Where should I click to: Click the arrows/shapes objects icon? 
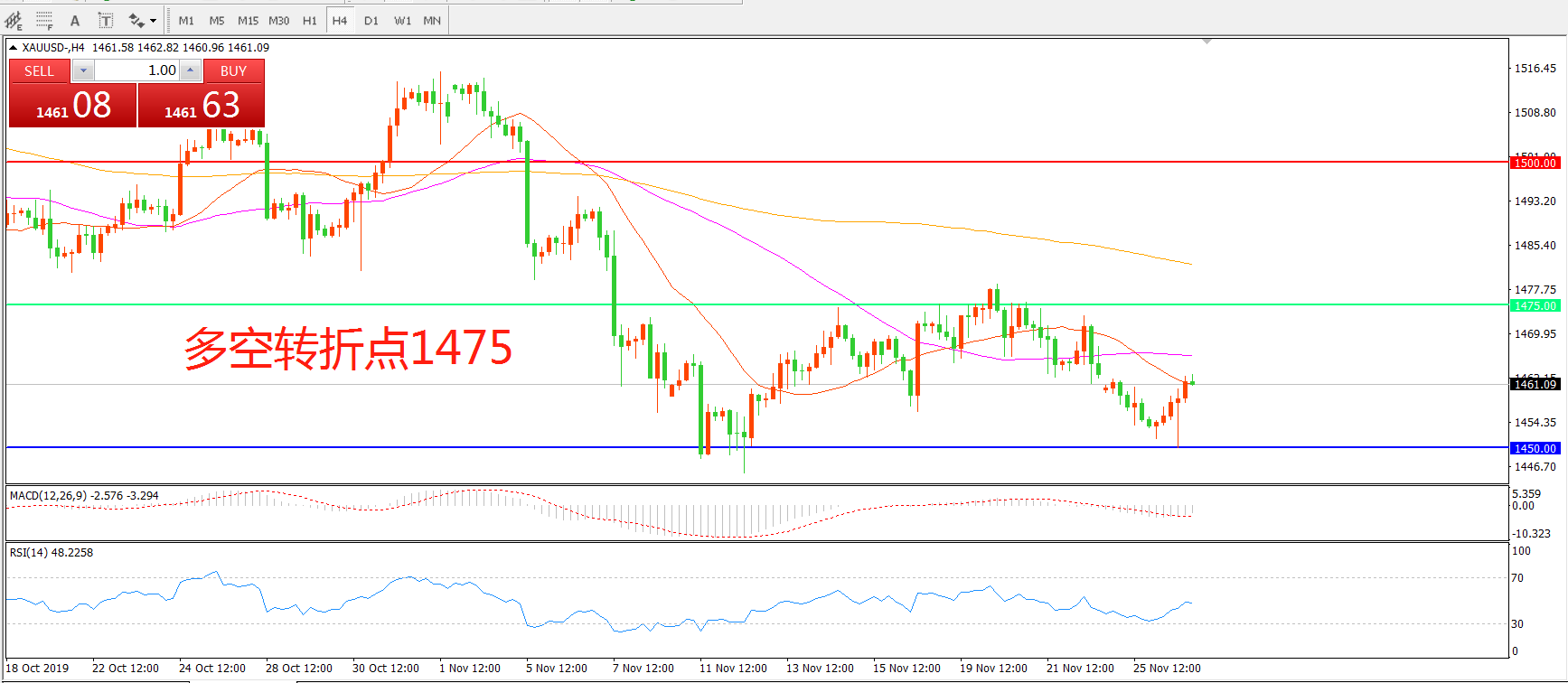[x=136, y=20]
